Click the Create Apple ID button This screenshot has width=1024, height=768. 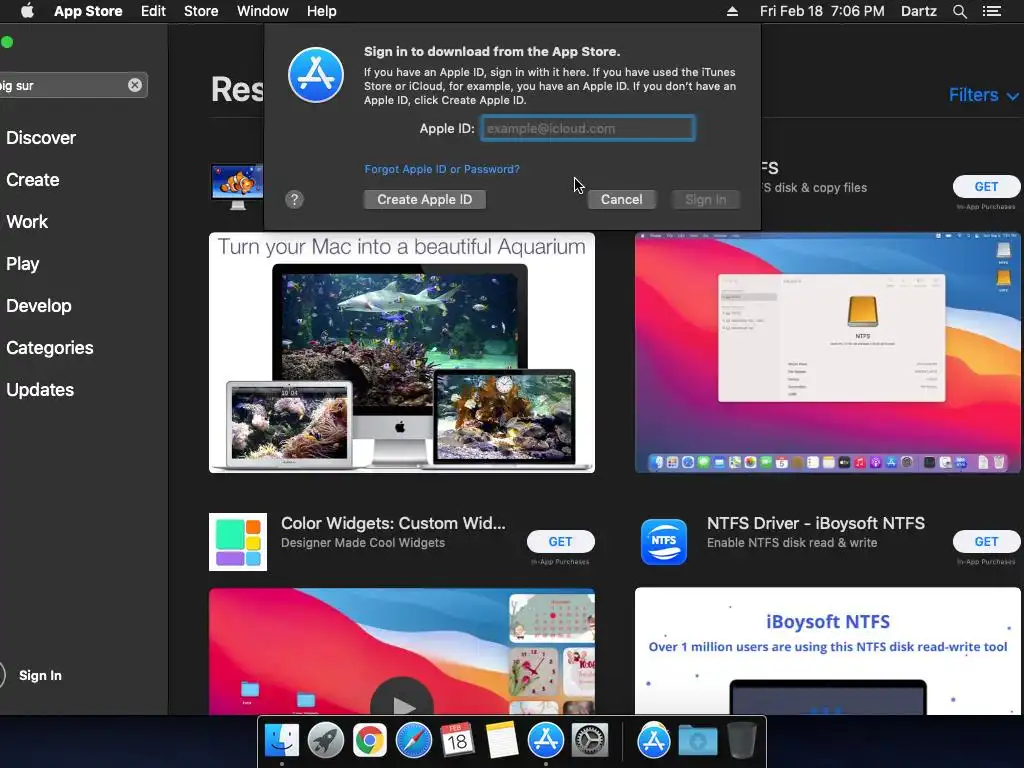(424, 200)
